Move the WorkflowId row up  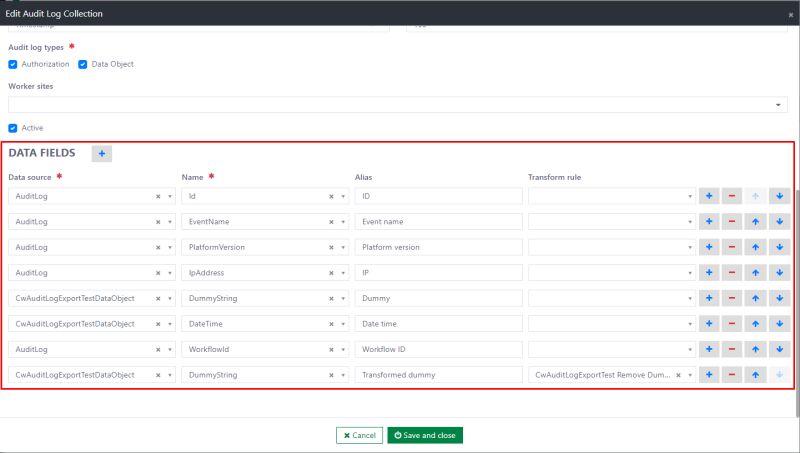(x=756, y=349)
